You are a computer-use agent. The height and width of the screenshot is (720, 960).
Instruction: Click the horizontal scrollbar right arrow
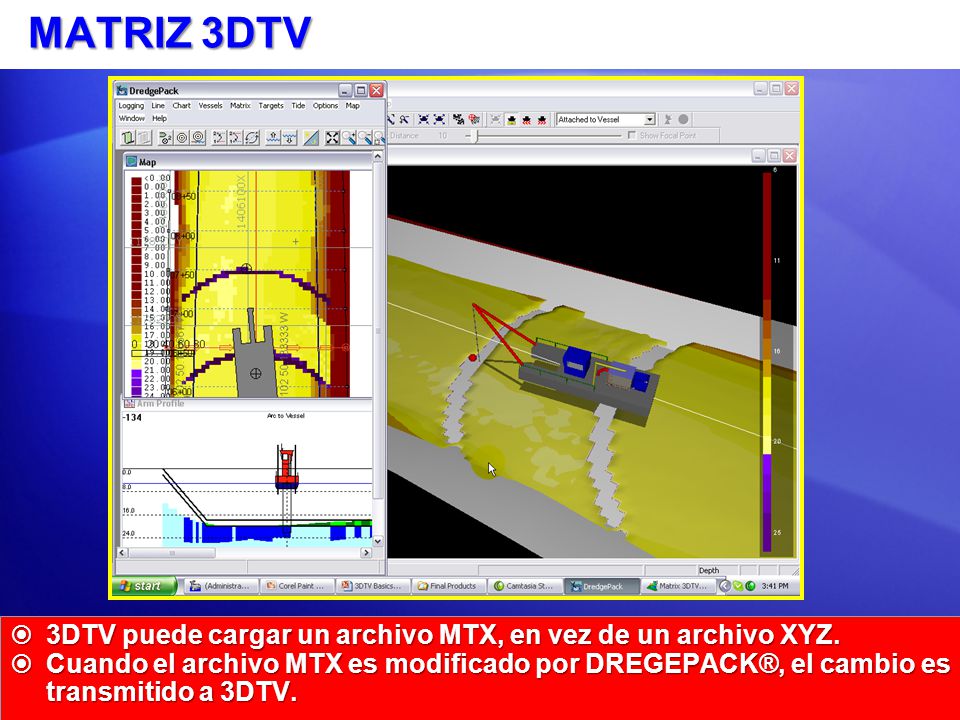[x=366, y=552]
